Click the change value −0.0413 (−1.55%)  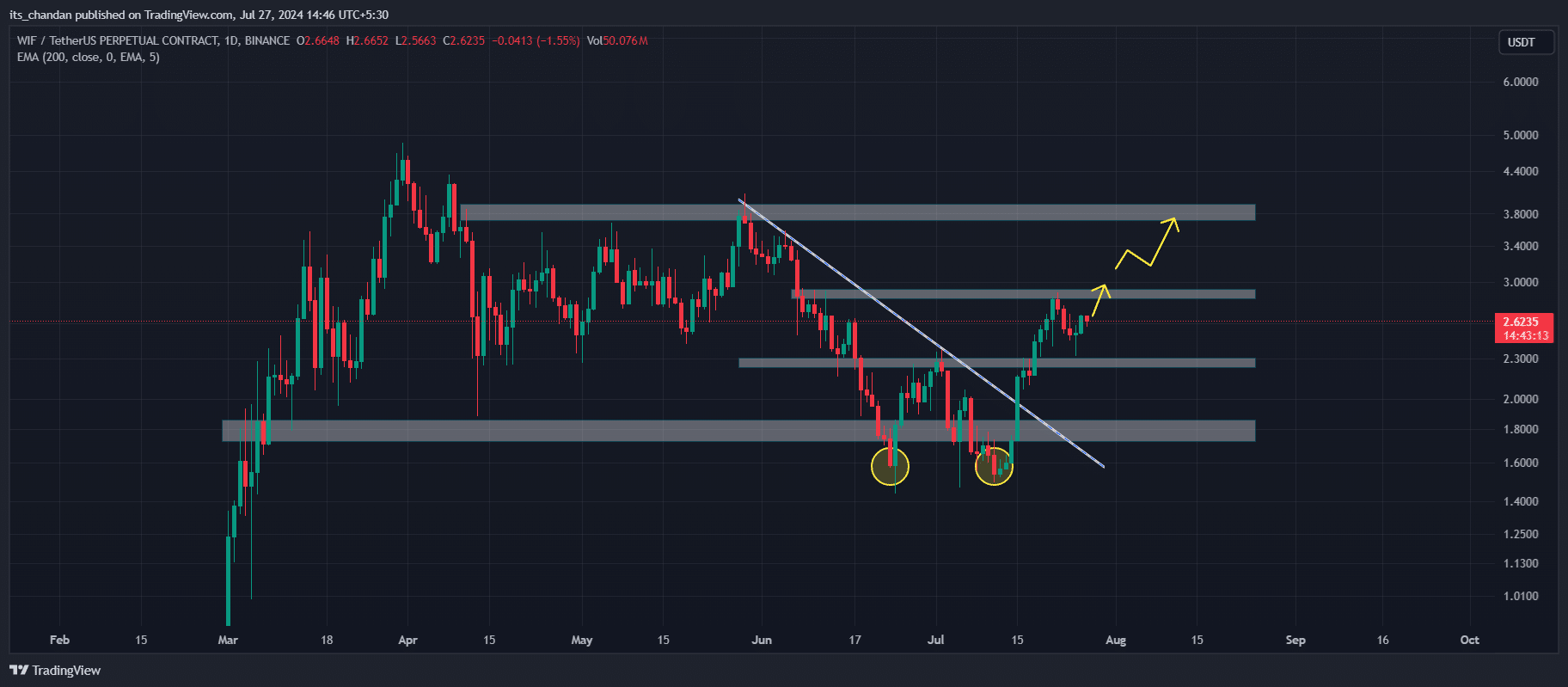coord(536,40)
